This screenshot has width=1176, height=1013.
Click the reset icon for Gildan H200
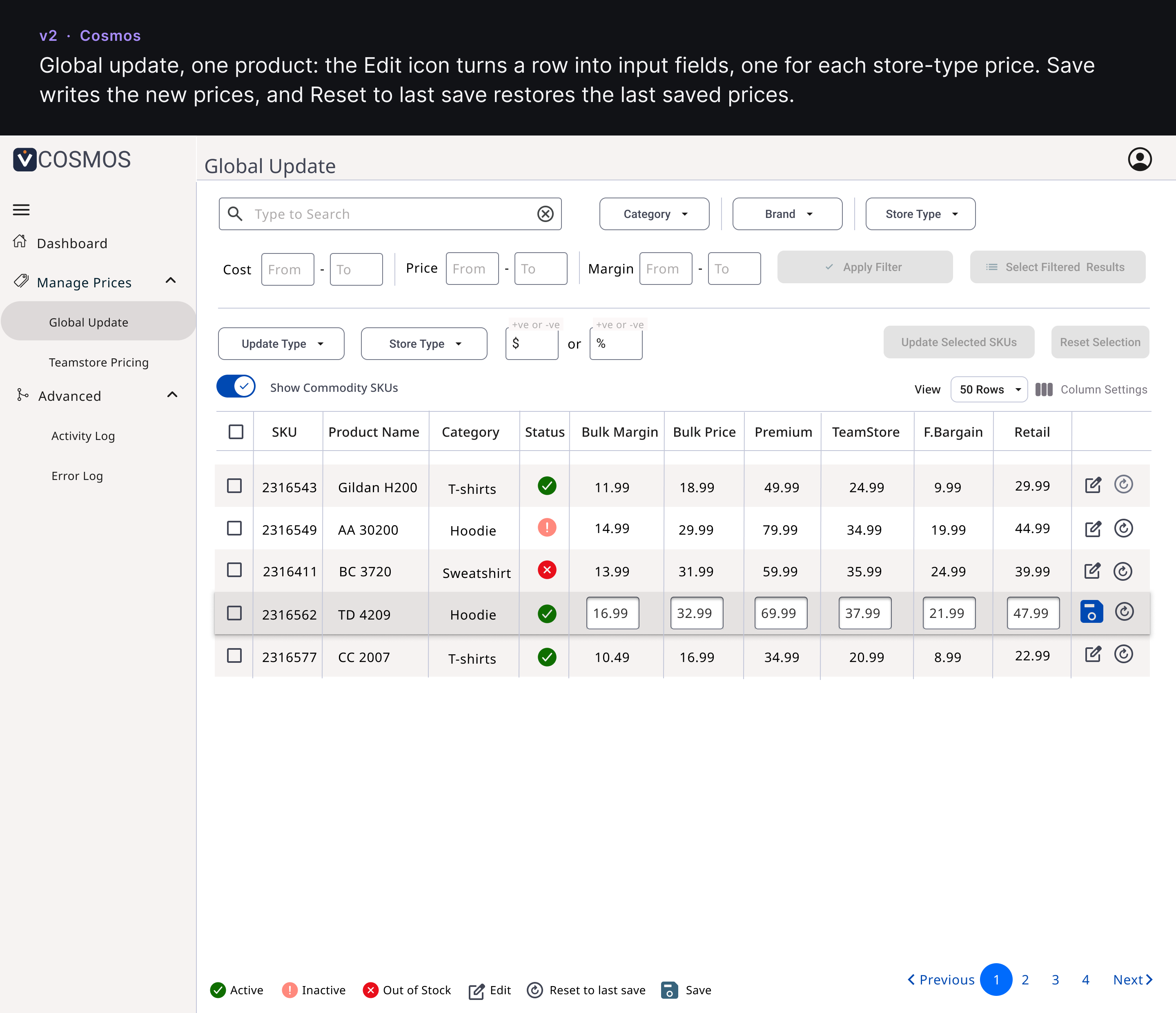tap(1123, 484)
